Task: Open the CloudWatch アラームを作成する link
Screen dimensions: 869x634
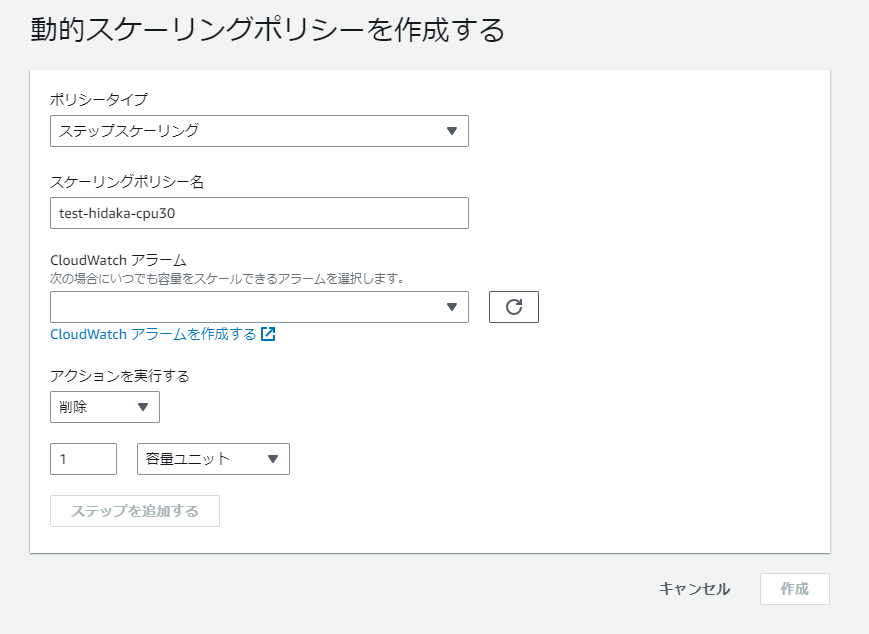Action: [154, 334]
